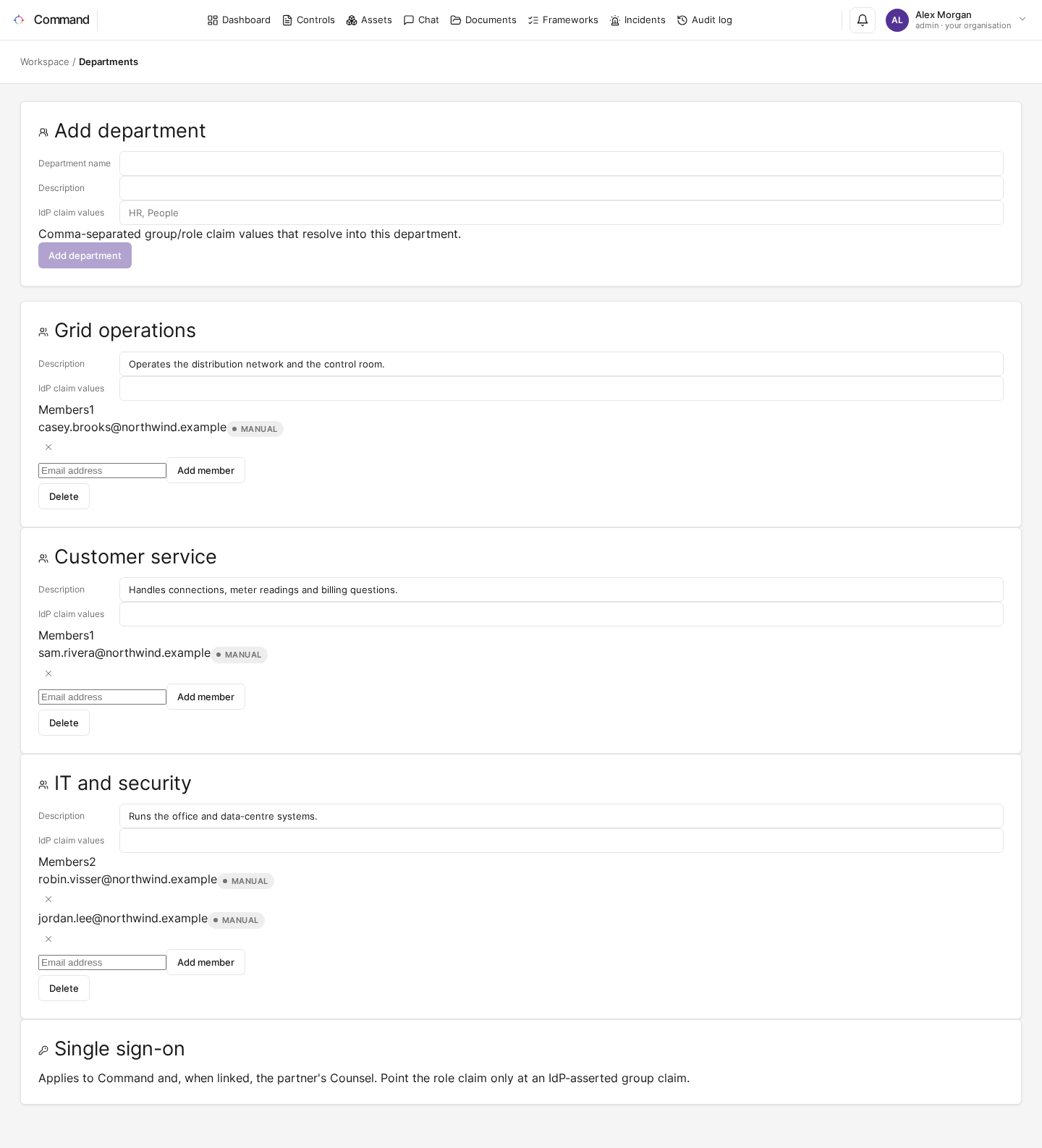Screen dimensions: 1042x1148
Task: Click the Workspace breadcrumb link
Action: point(45,62)
